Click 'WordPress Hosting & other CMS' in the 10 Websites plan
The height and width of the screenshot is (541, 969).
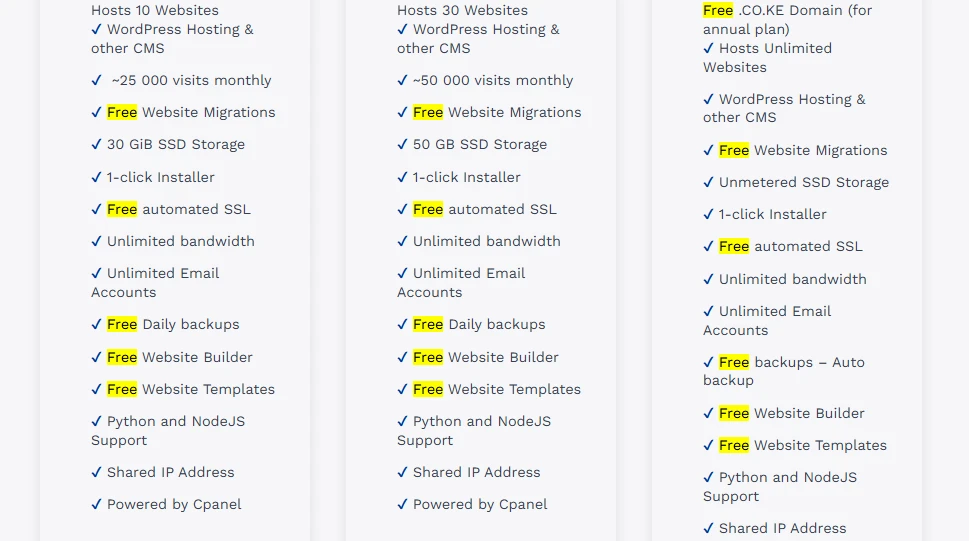(172, 39)
